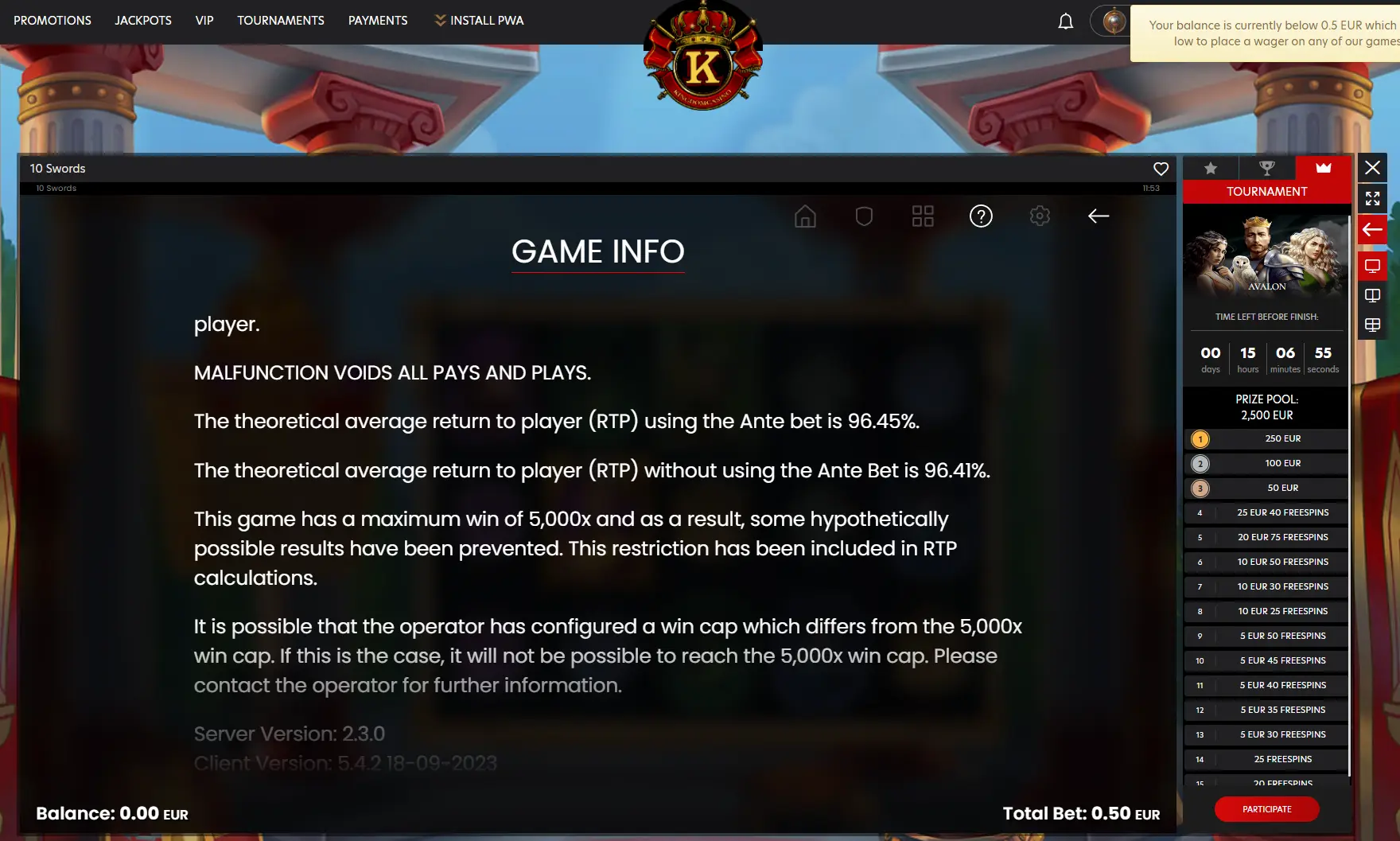The width and height of the screenshot is (1400, 841).
Task: Switch to star favorites tab
Action: pos(1211,168)
